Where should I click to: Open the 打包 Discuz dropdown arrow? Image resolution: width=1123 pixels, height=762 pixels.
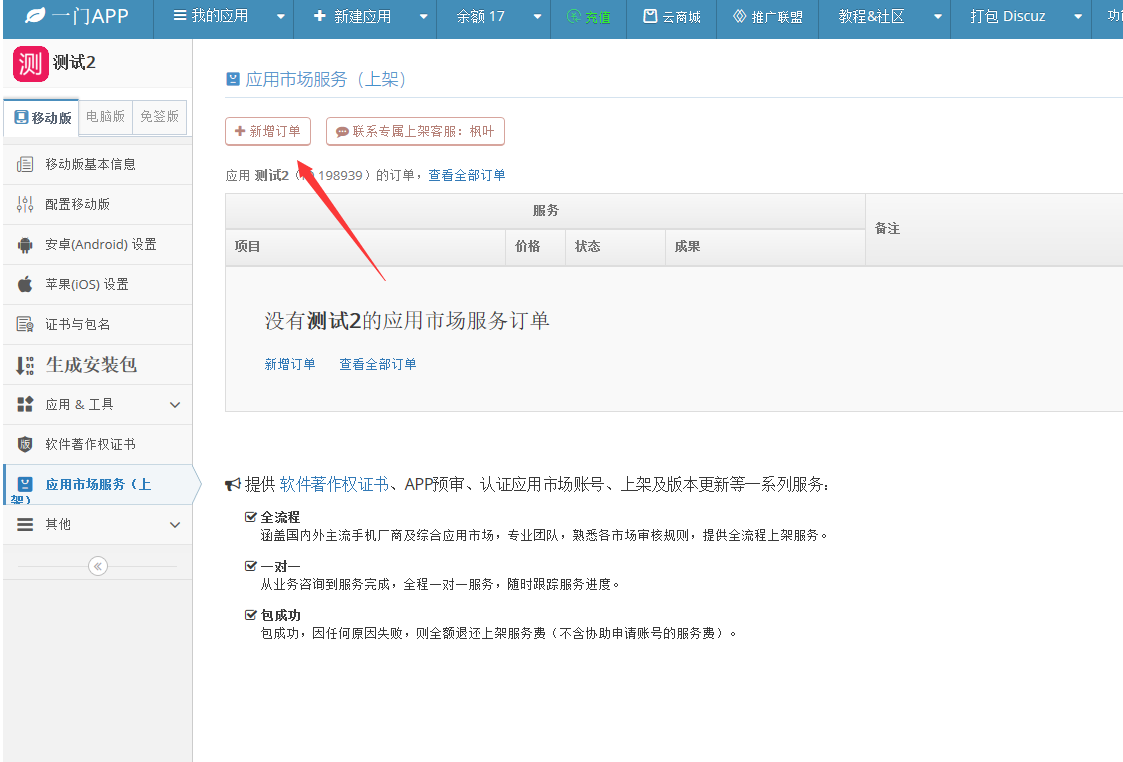(x=1078, y=16)
